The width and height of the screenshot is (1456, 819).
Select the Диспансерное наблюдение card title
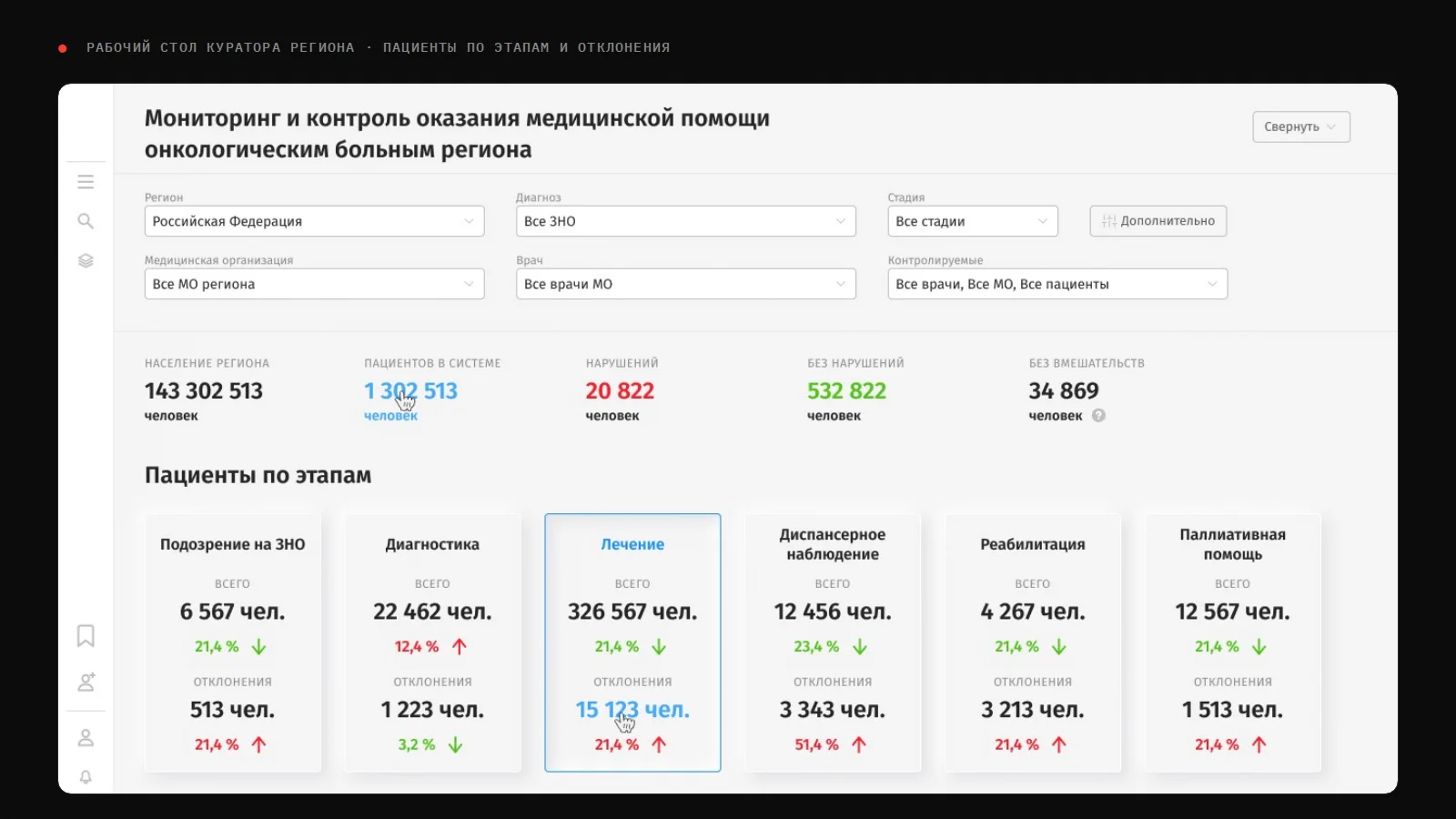(833, 544)
